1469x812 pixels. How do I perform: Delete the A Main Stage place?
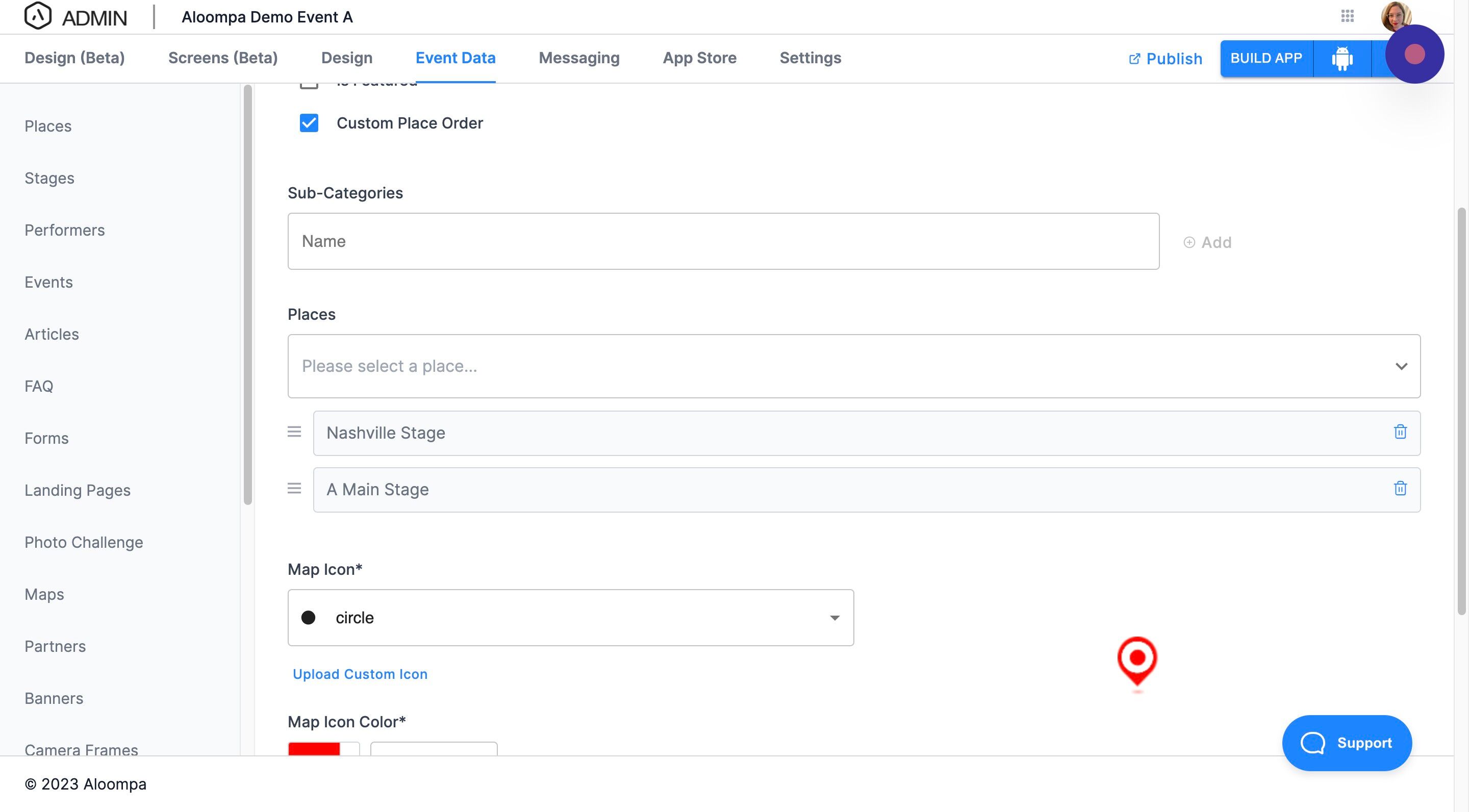[1400, 489]
